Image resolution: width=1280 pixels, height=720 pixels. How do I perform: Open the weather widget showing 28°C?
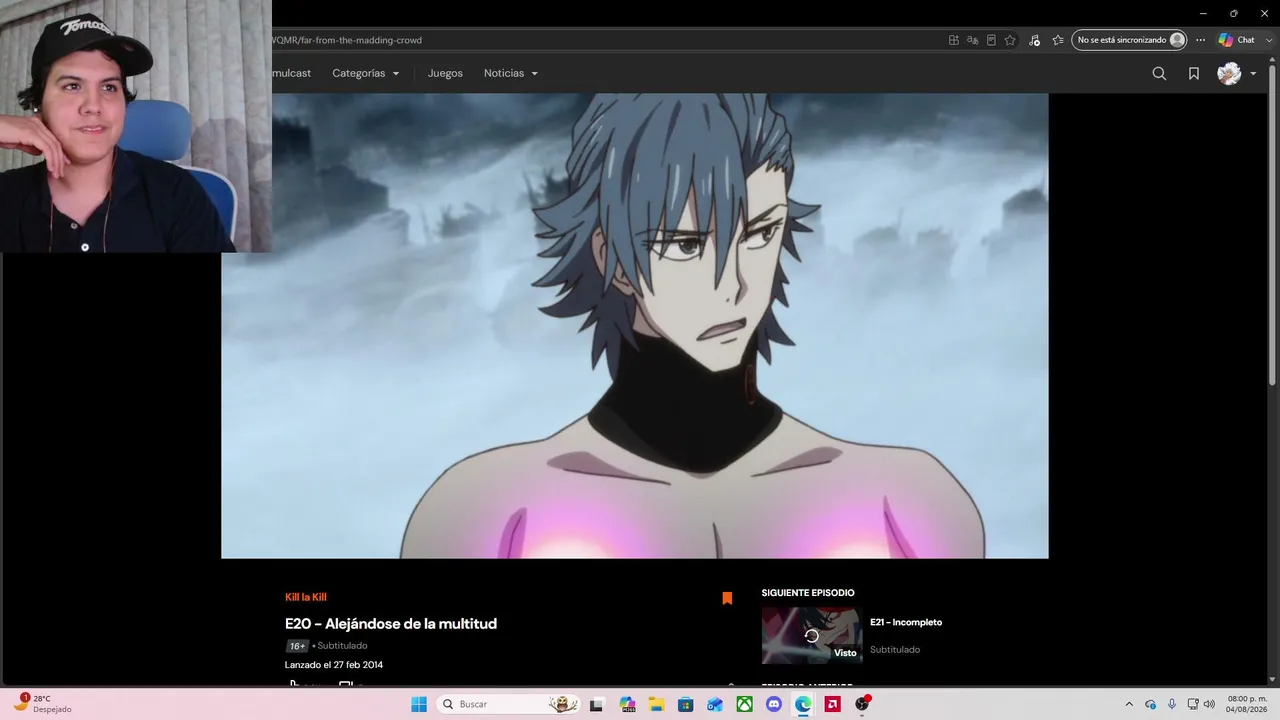42,704
